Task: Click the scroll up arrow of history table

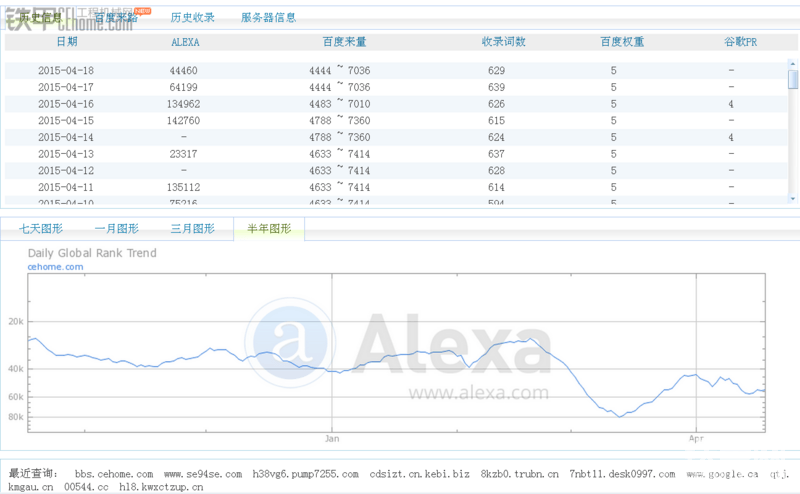Action: coord(792,64)
